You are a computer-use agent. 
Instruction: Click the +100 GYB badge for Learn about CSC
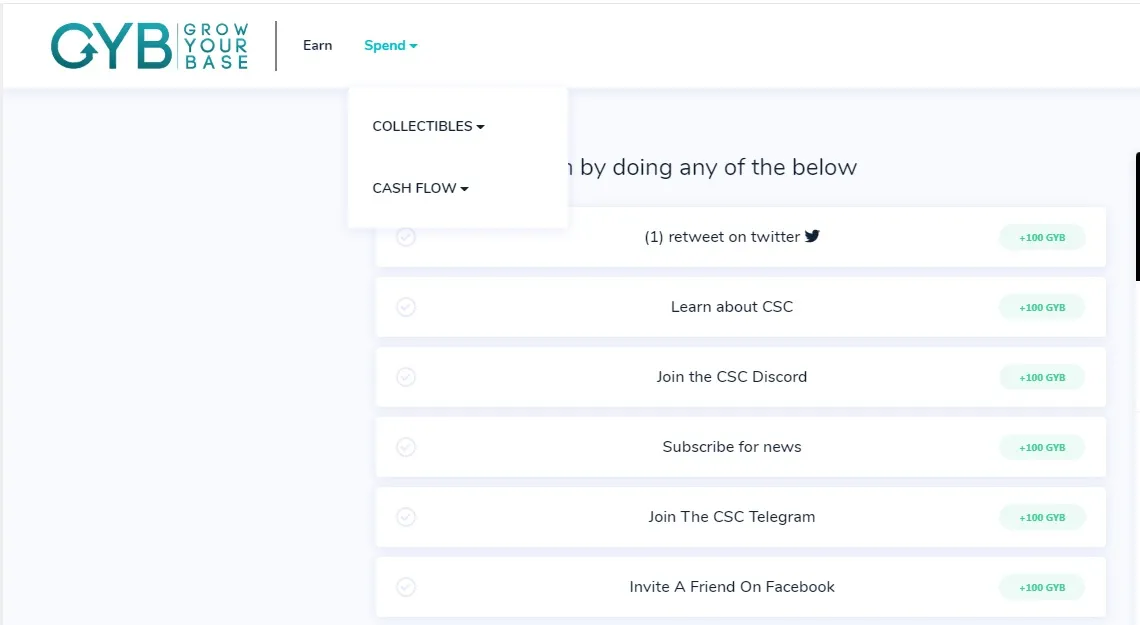pos(1042,307)
